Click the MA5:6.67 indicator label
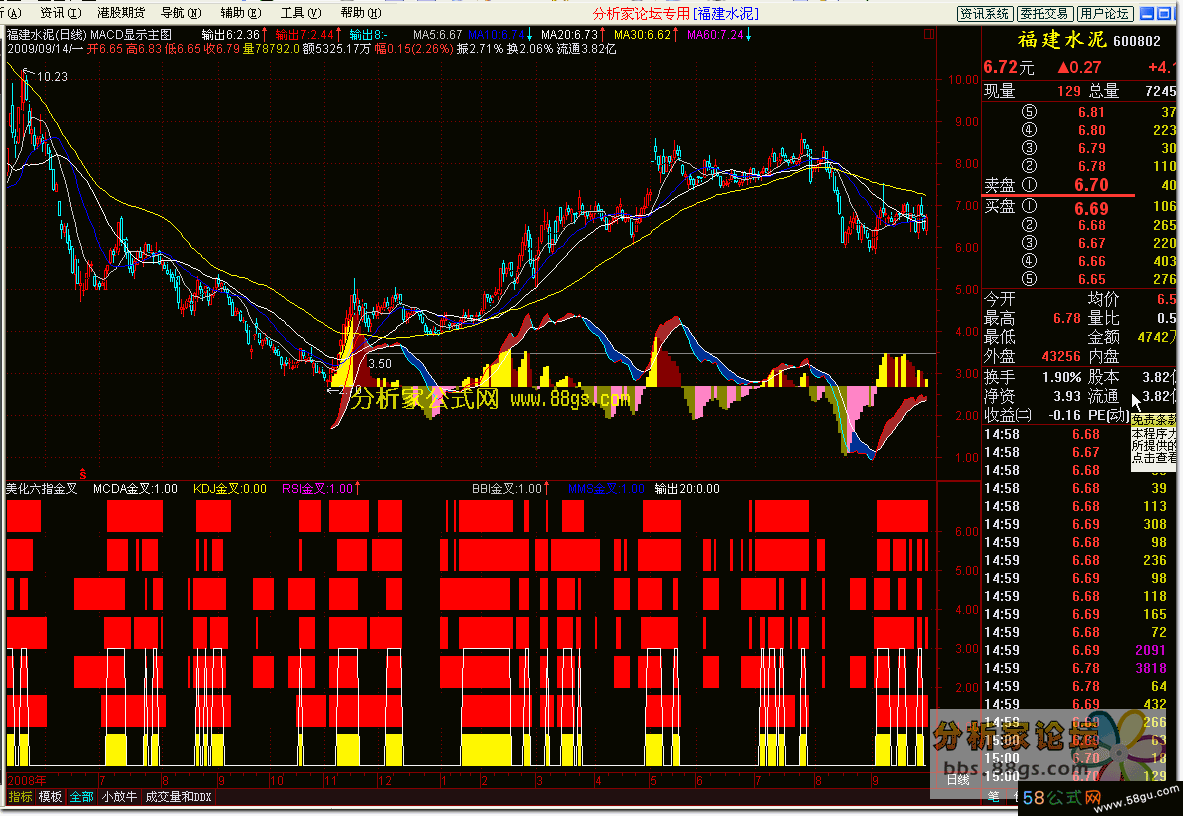The height and width of the screenshot is (816, 1183). (437, 35)
